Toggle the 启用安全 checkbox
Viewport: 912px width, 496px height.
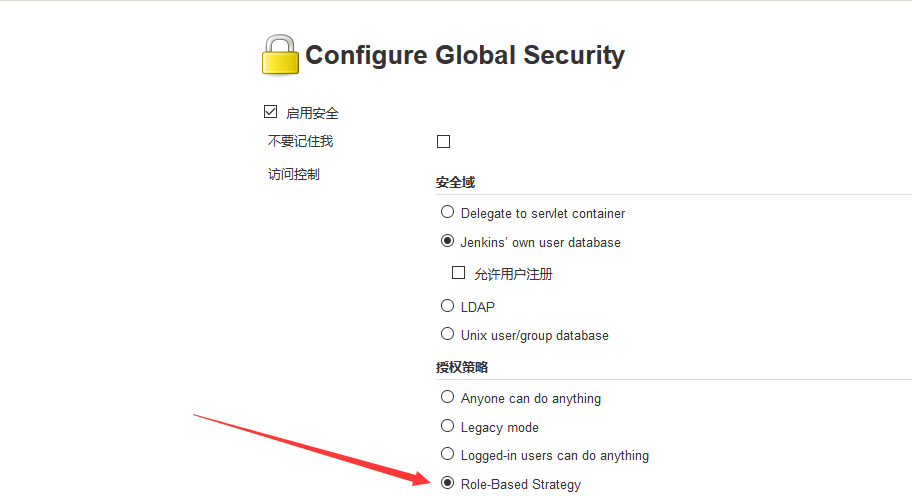[270, 112]
